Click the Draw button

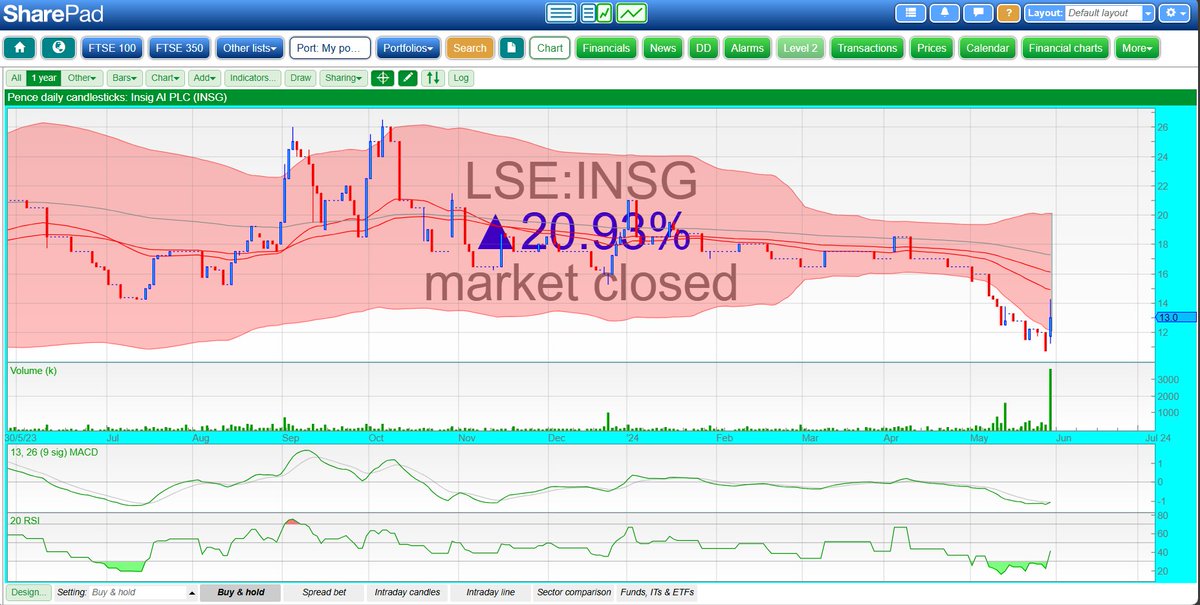300,77
